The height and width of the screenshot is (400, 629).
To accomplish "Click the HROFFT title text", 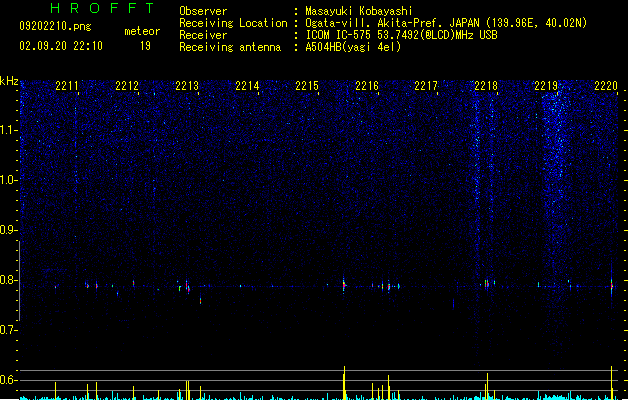I will tap(102, 8).
